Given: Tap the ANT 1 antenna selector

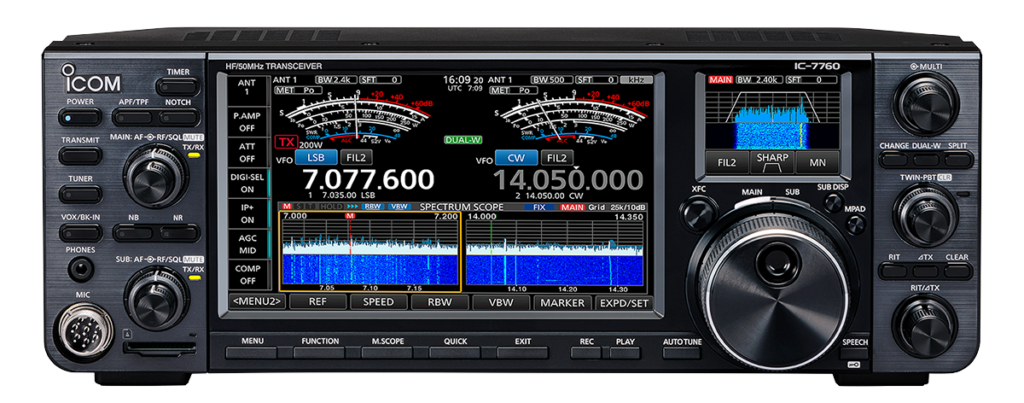Looking at the screenshot, I should pyautogui.click(x=247, y=88).
